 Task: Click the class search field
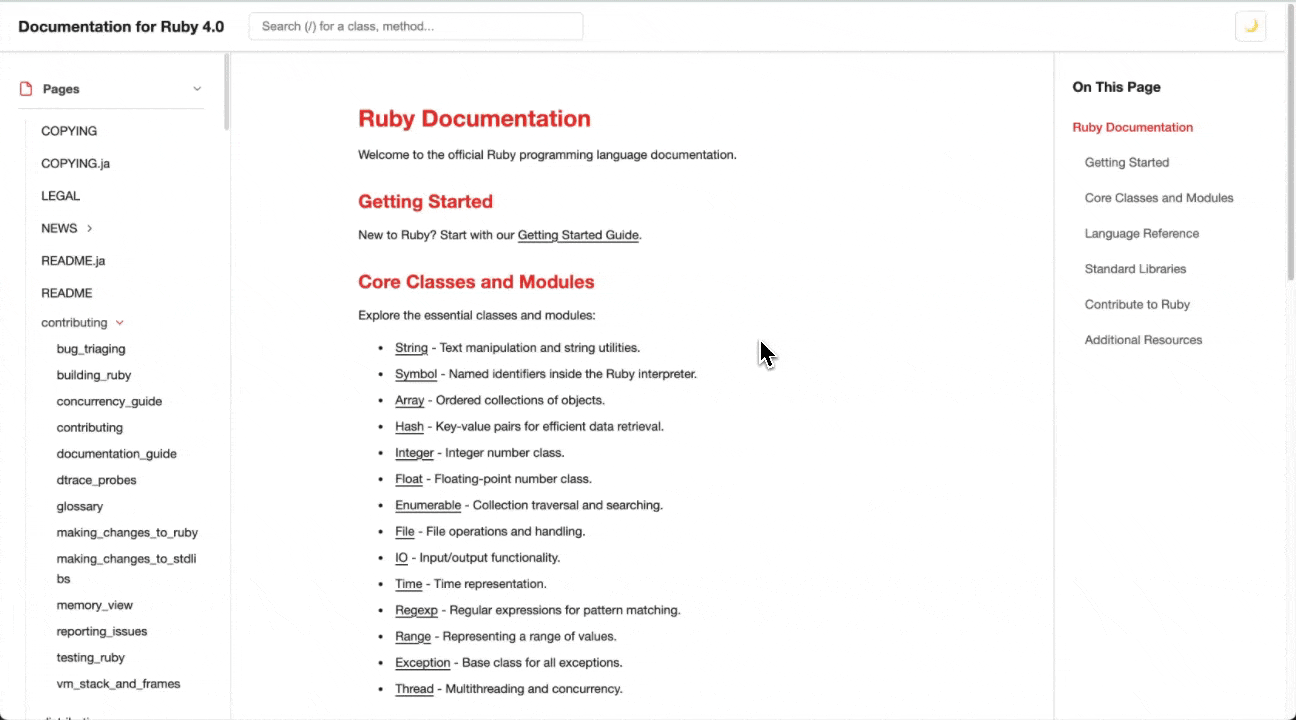(416, 26)
